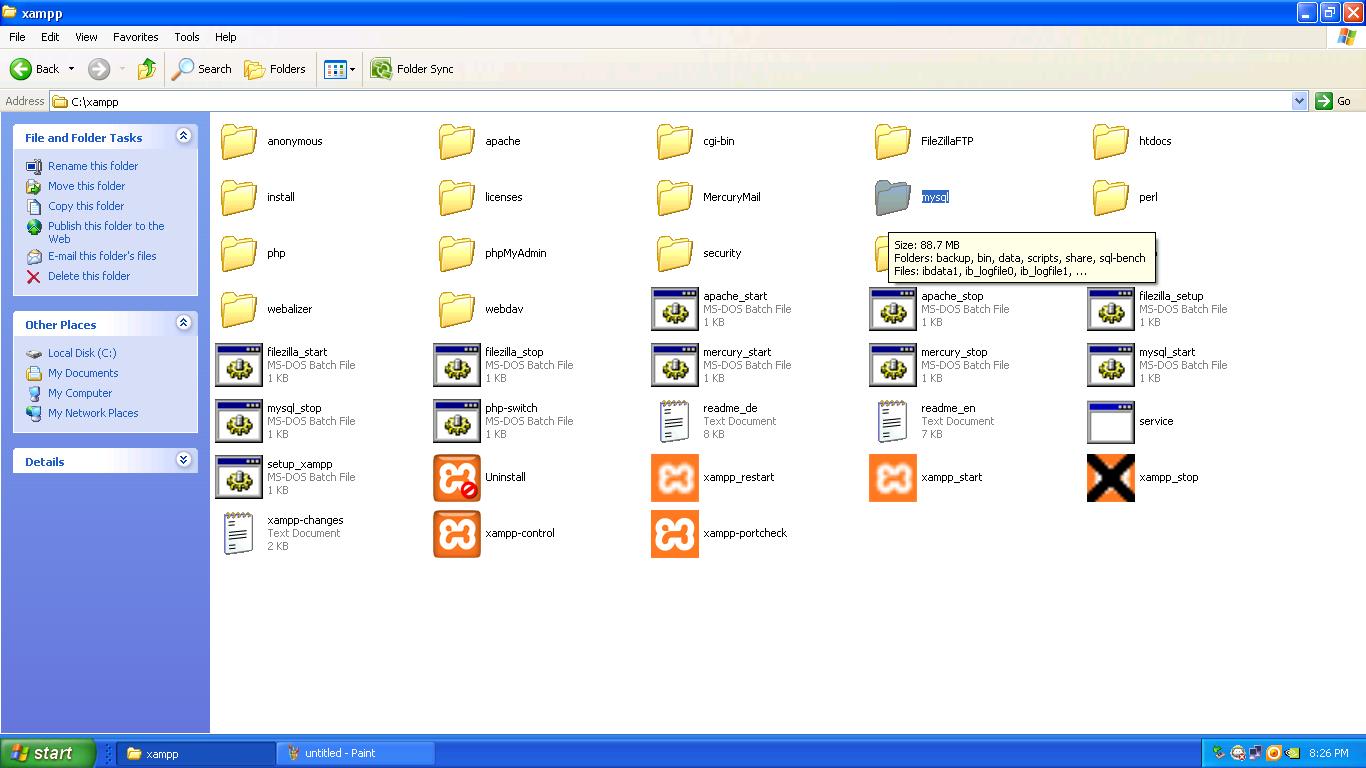The width and height of the screenshot is (1366, 768).
Task: Select the apache_start batch file icon
Action: click(675, 310)
